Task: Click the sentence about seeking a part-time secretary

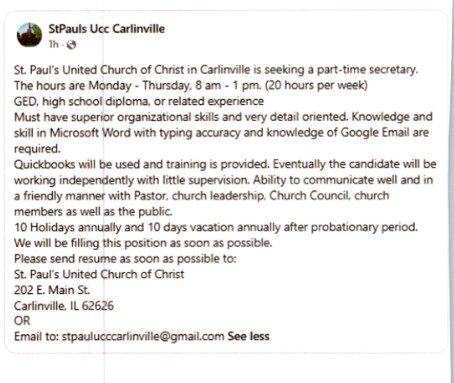Action: click(x=216, y=70)
